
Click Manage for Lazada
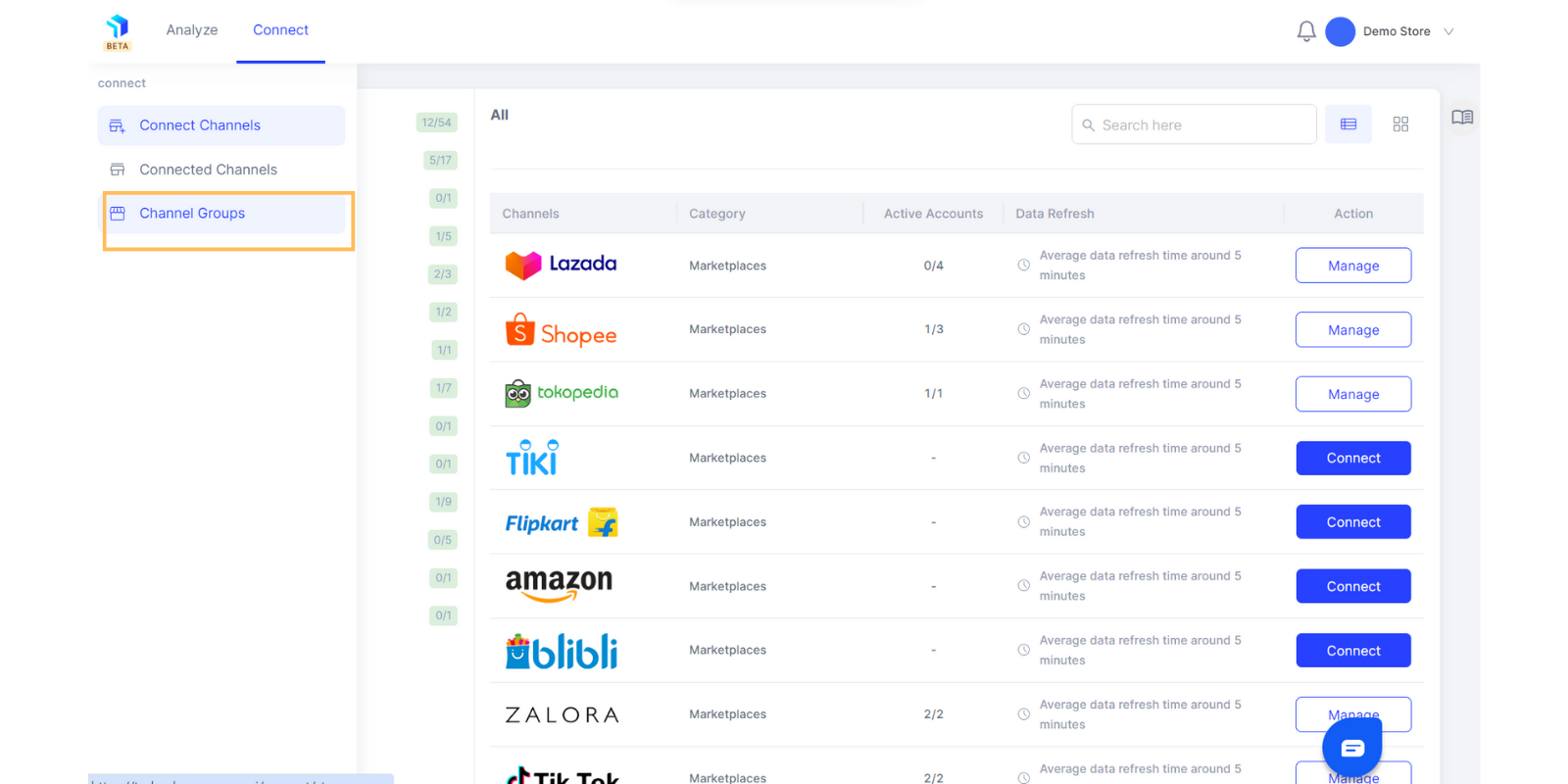pyautogui.click(x=1353, y=266)
